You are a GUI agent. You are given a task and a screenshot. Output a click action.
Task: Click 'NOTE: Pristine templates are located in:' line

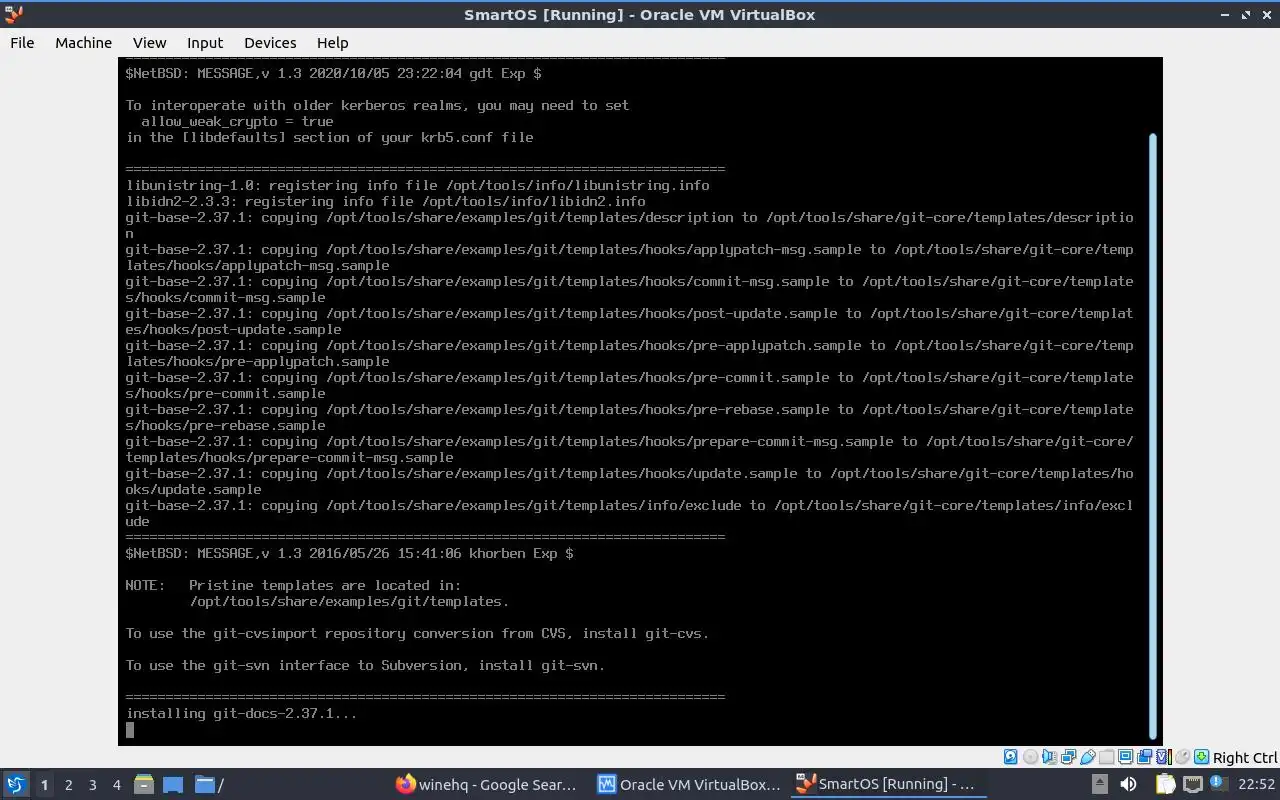click(293, 586)
